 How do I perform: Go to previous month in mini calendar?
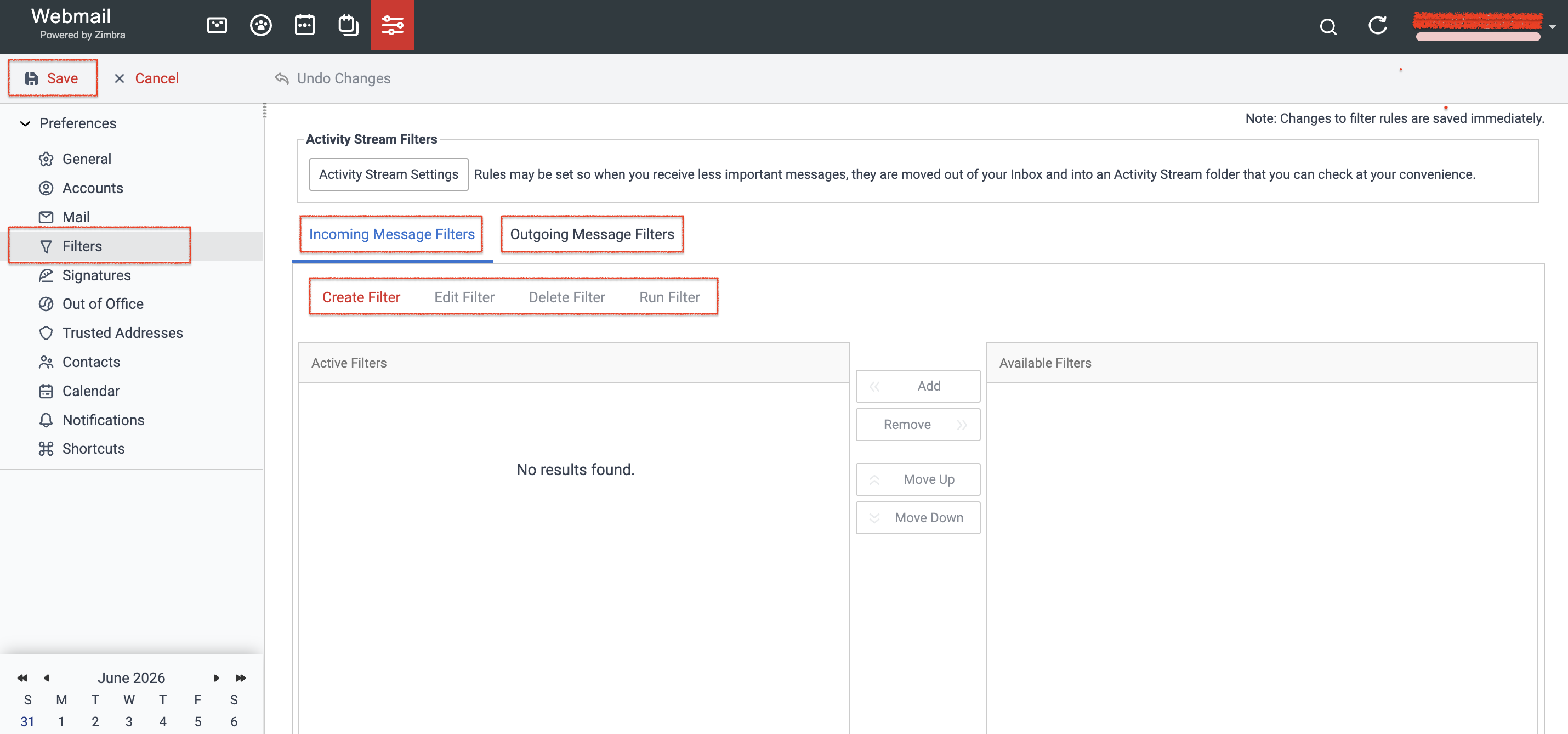point(46,677)
